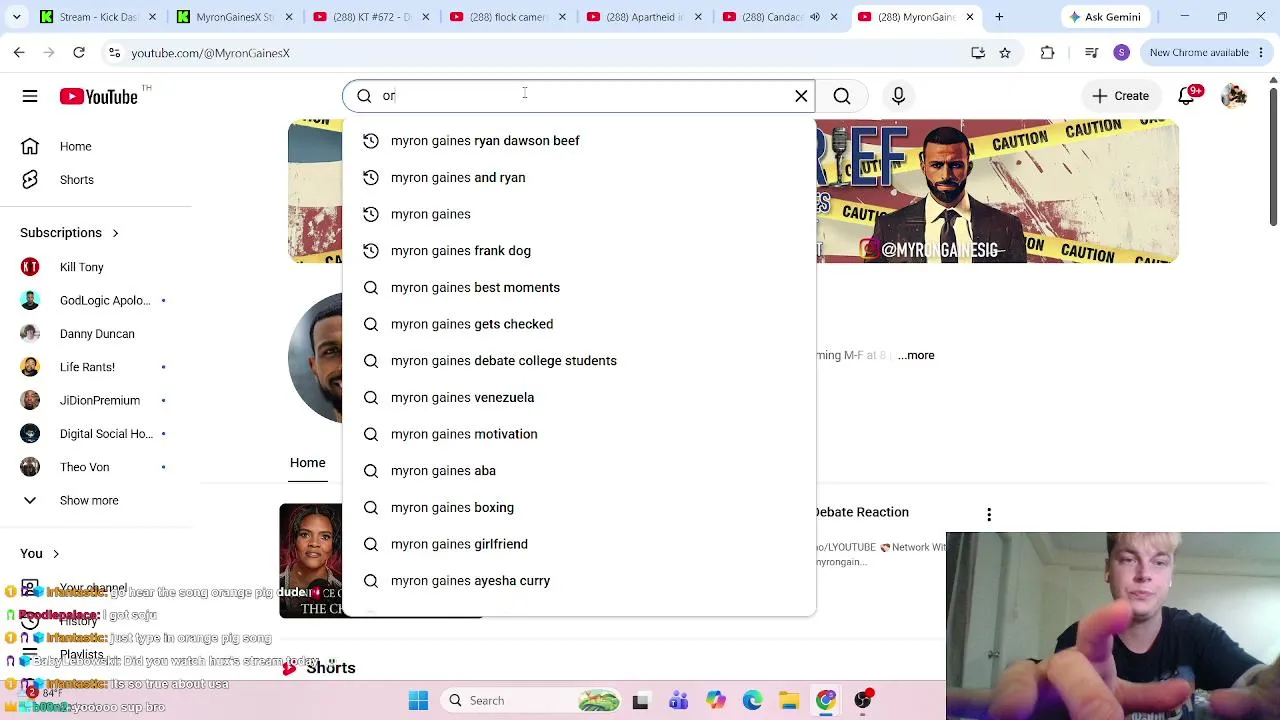Open File Explorer from the taskbar
The width and height of the screenshot is (1280, 720).
789,701
